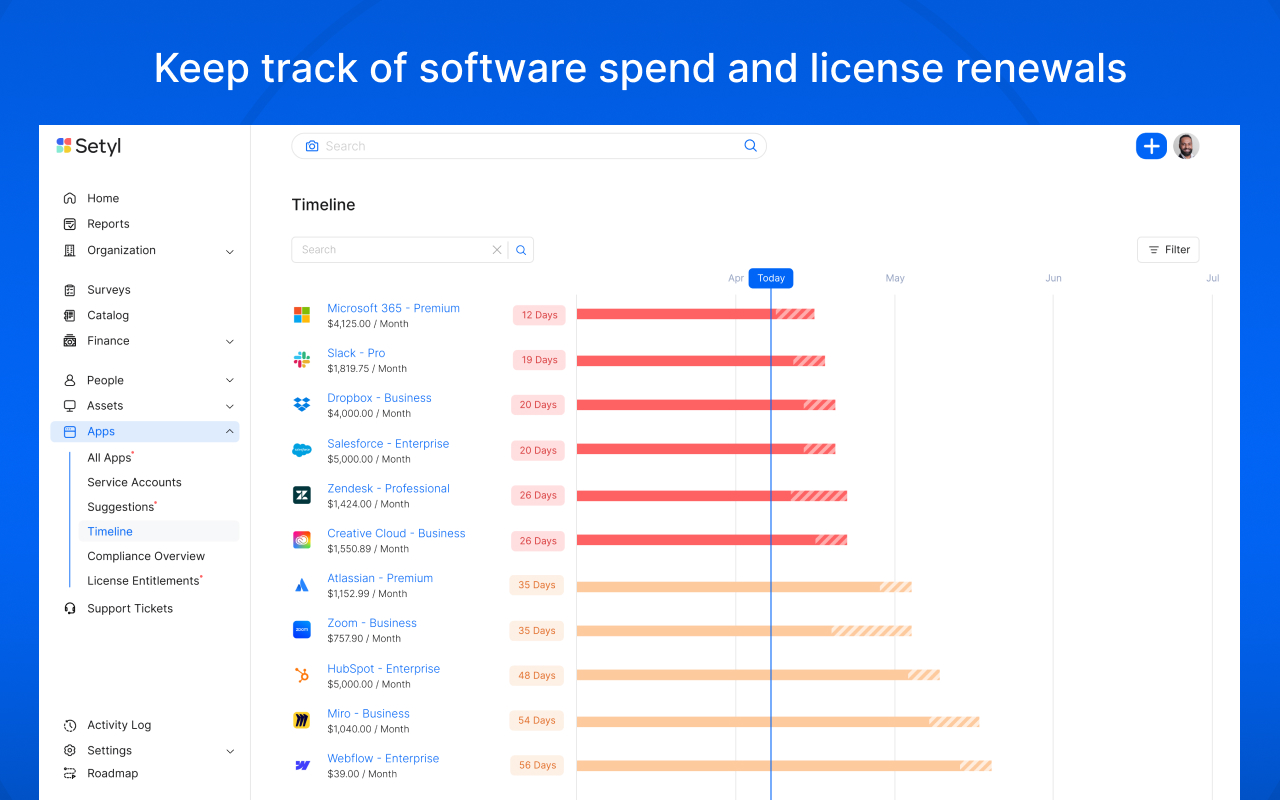The width and height of the screenshot is (1280, 800).
Task: Click the HubSpot app logo
Action: (x=302, y=675)
